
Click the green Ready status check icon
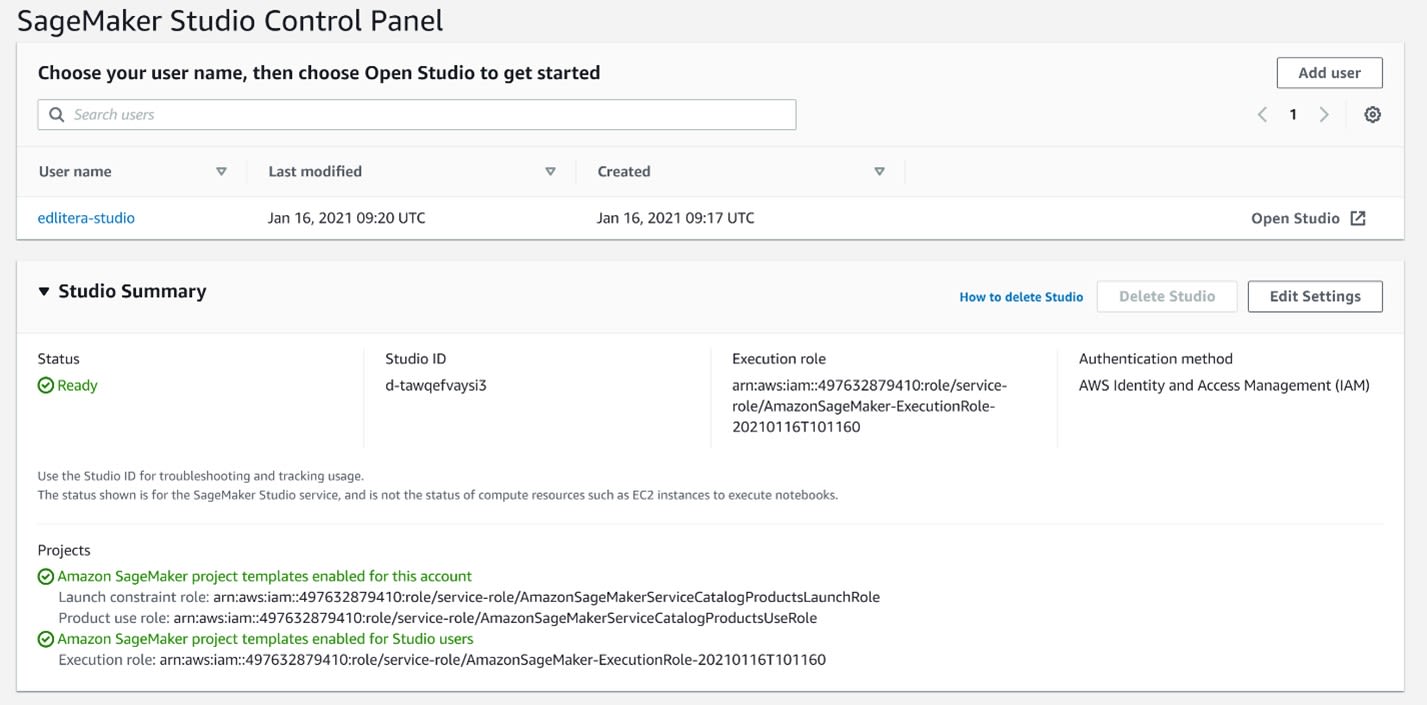coord(46,385)
